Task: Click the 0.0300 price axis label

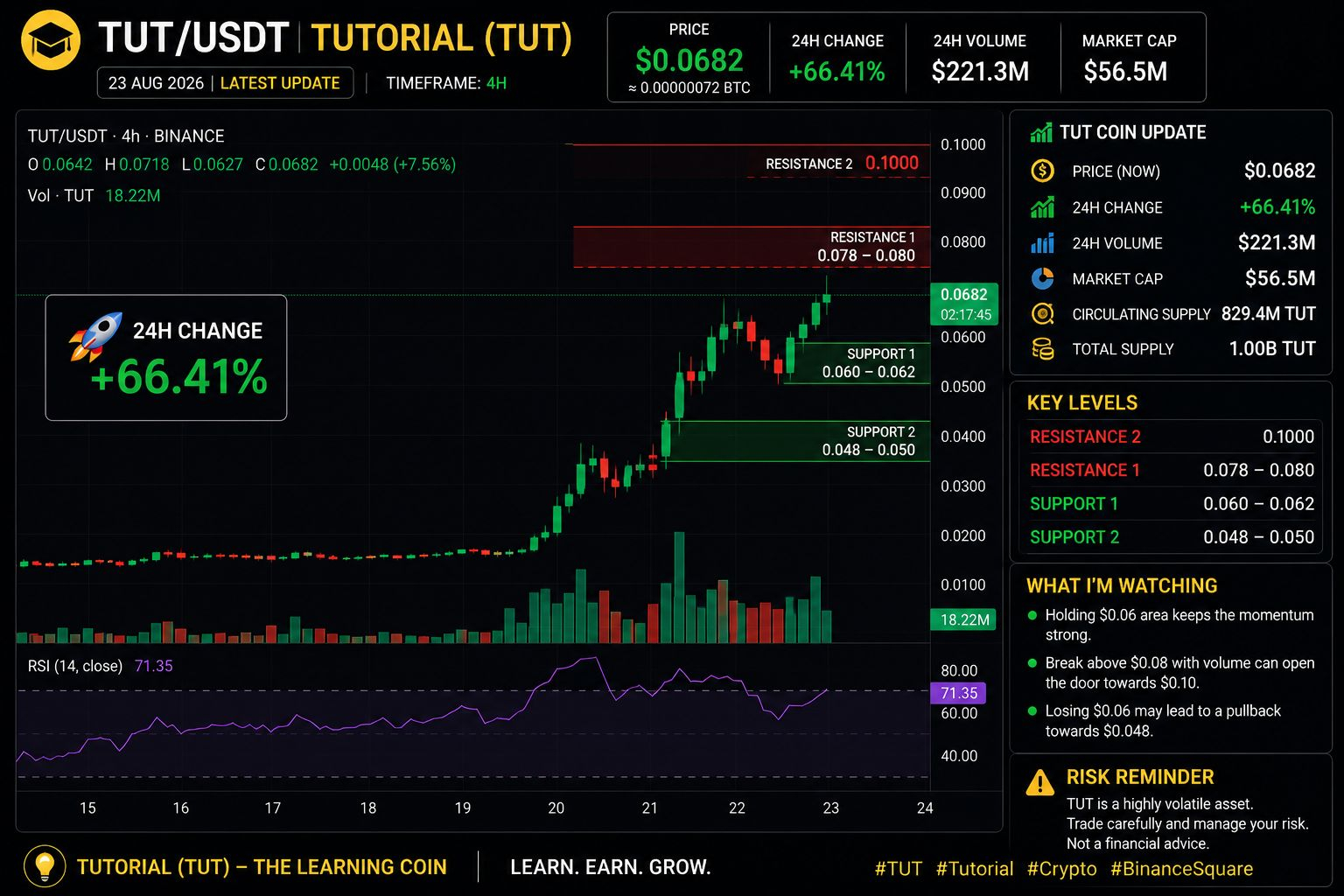Action: 962,486
